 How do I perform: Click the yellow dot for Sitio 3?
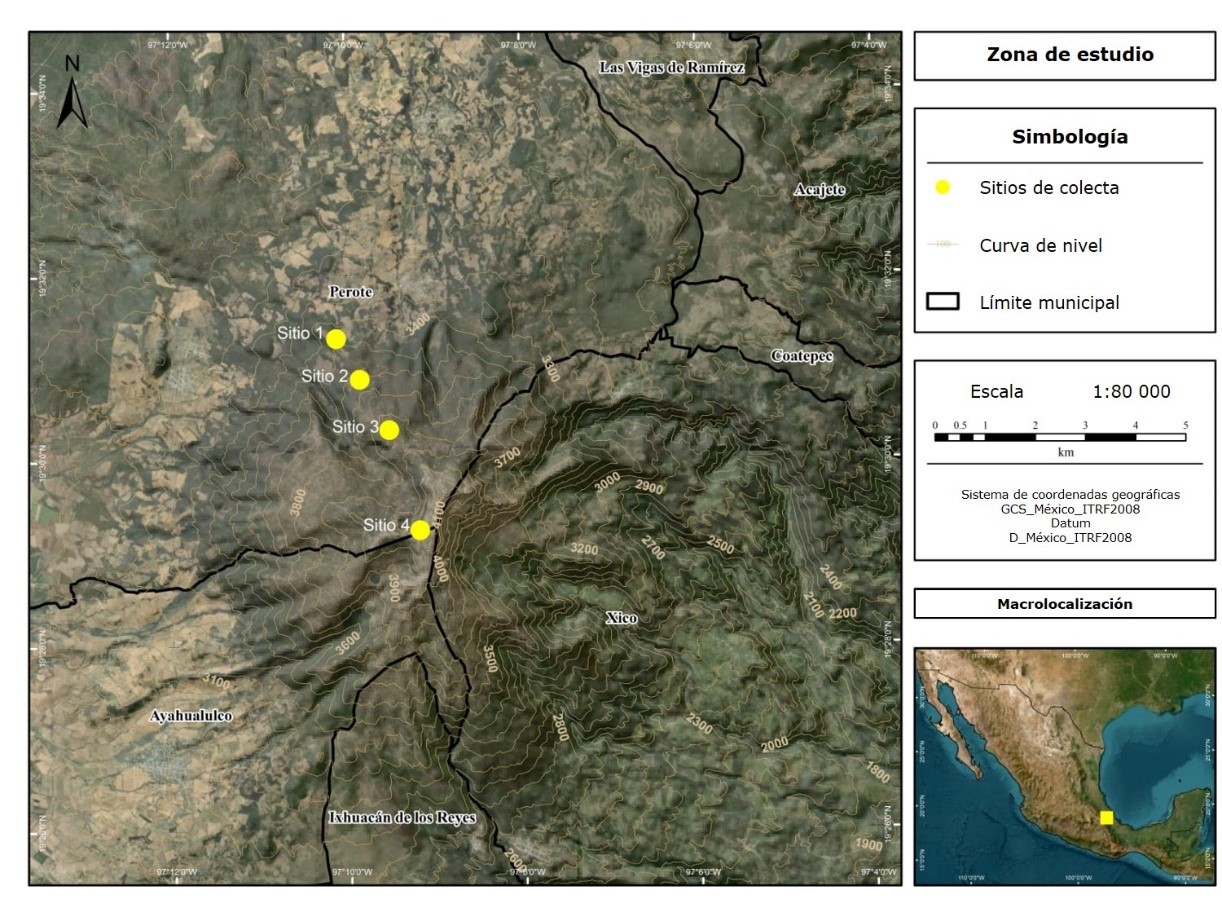click(389, 430)
